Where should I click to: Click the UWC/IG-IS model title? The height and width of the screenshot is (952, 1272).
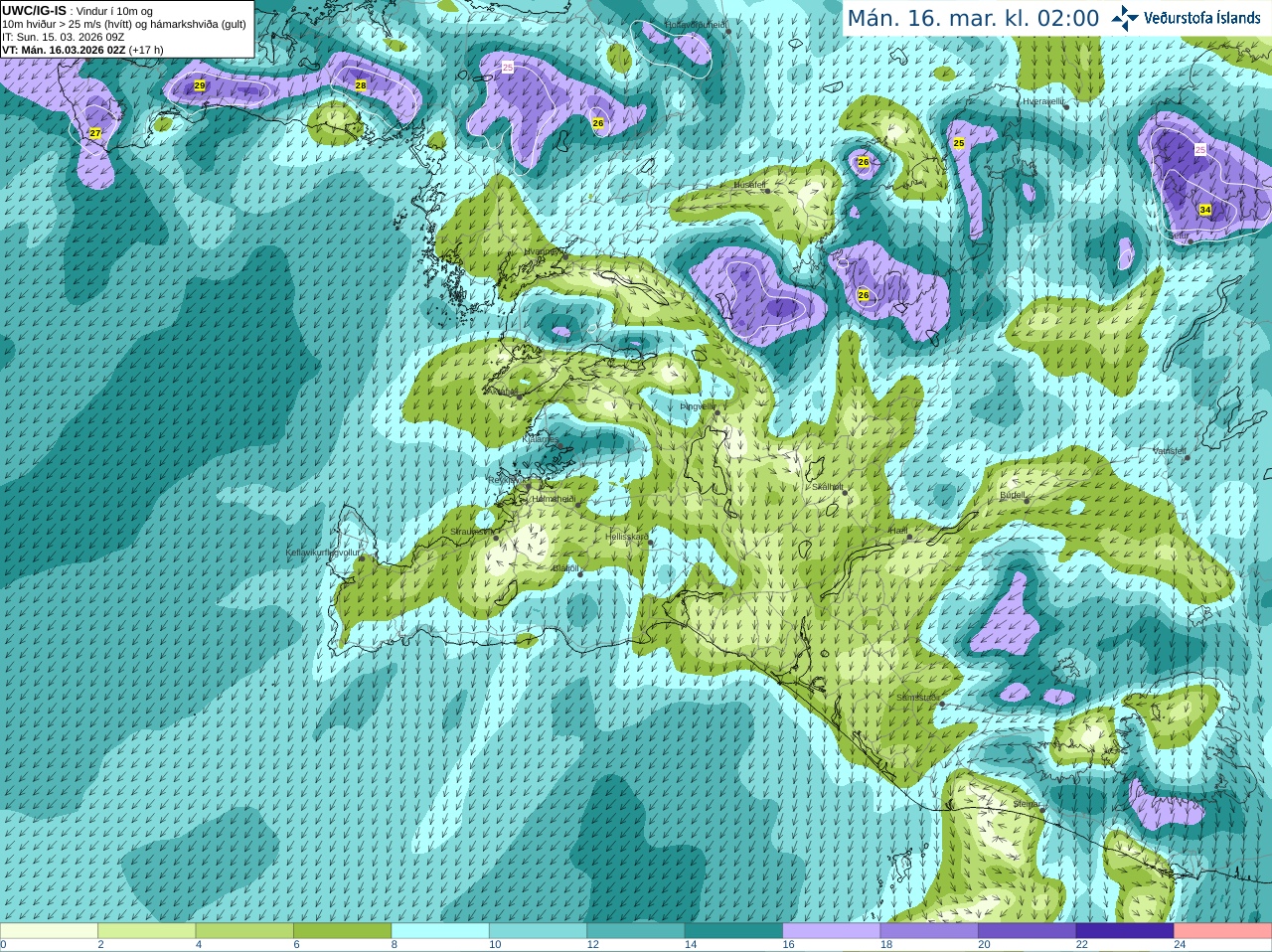click(34, 11)
